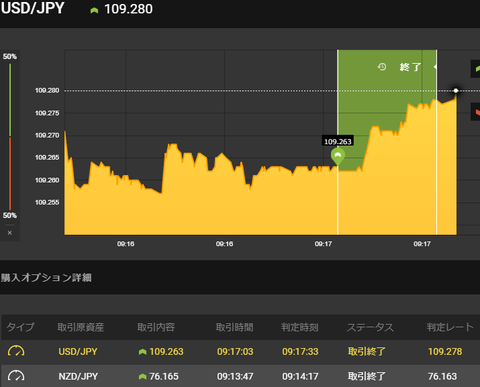The width and height of the screenshot is (480, 387).
Task: Close the sentiment bar with the X icon
Action: click(10, 233)
